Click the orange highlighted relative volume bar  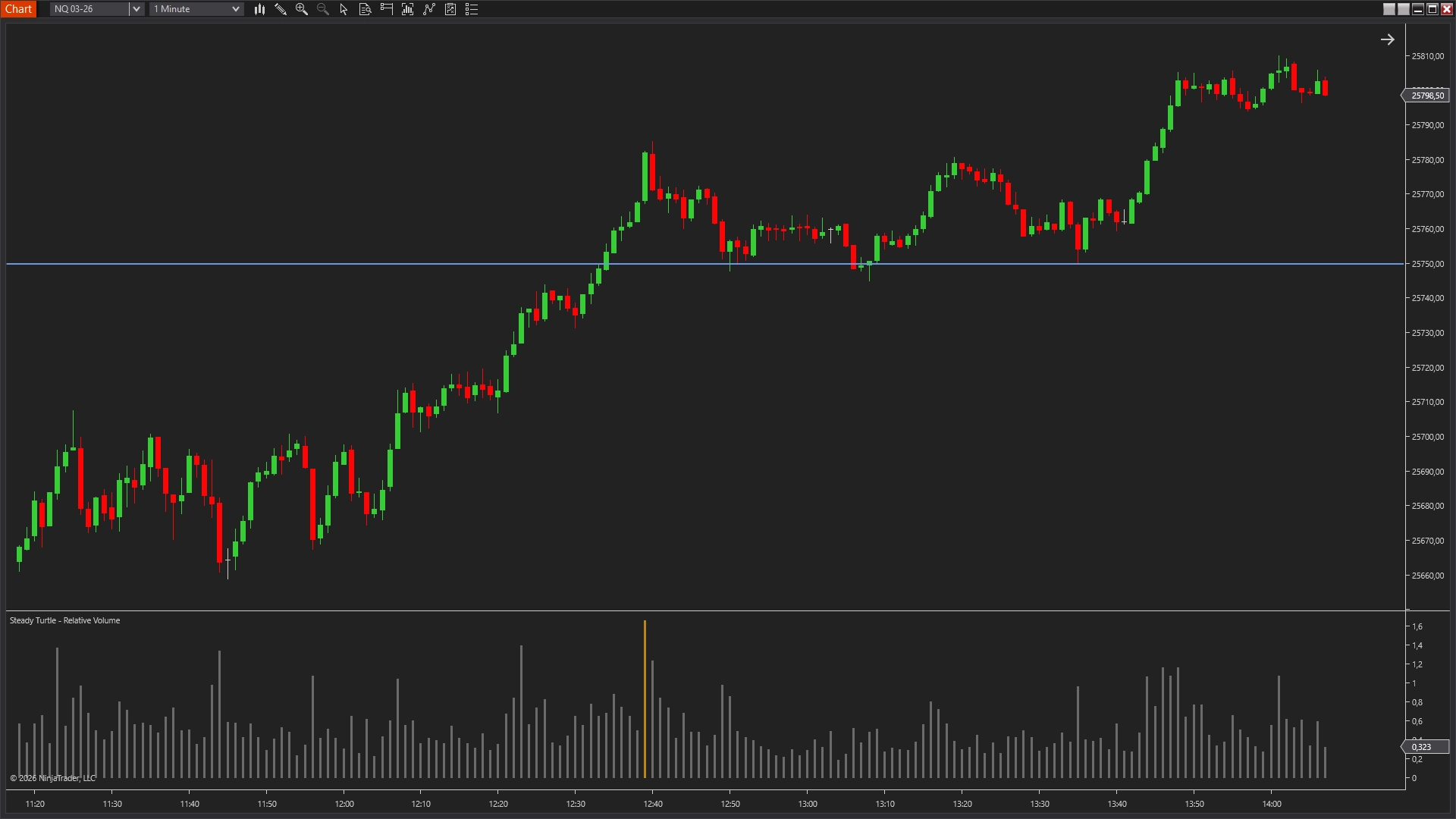tap(645, 698)
